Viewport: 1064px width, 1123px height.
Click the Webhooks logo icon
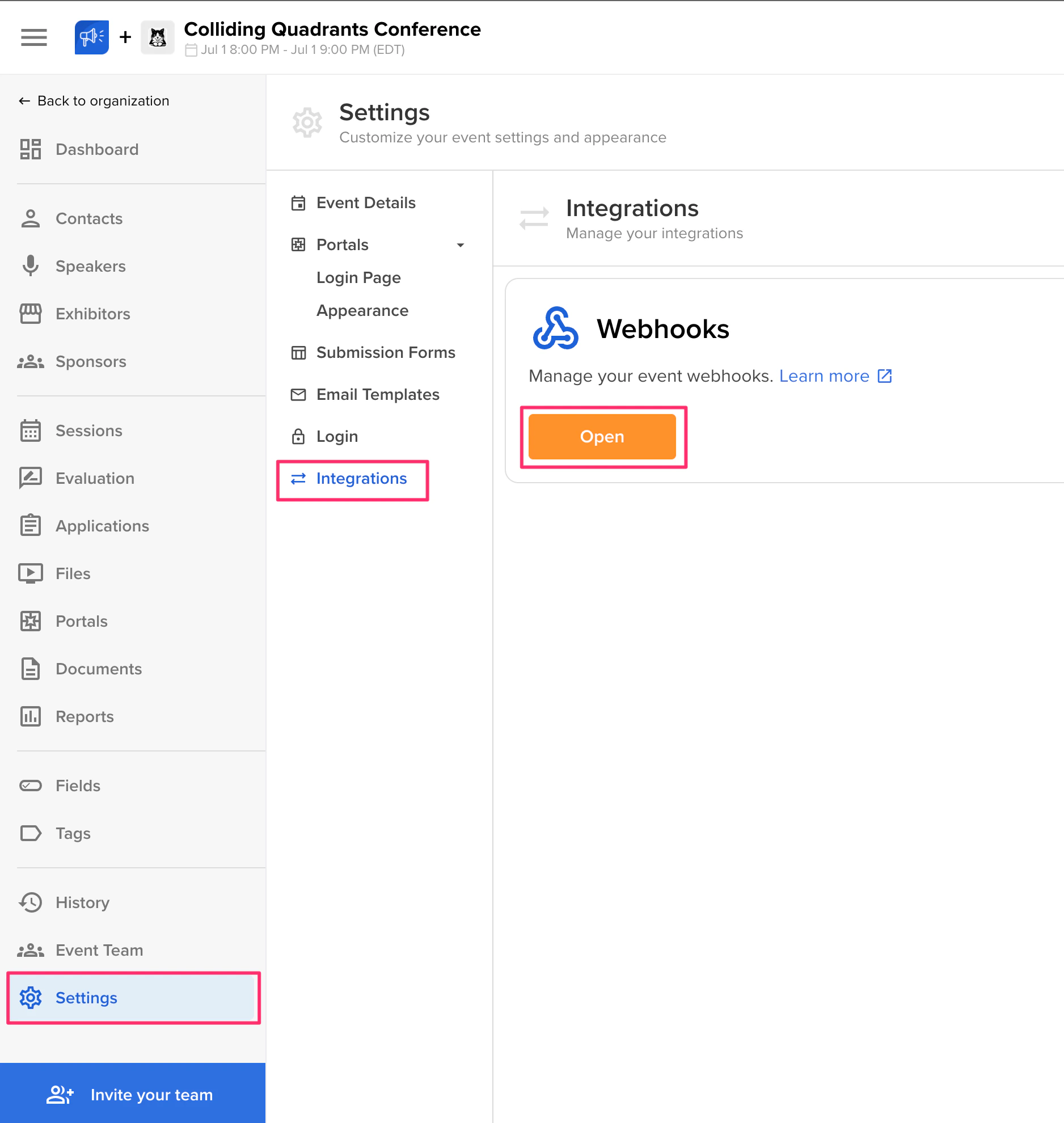tap(555, 329)
